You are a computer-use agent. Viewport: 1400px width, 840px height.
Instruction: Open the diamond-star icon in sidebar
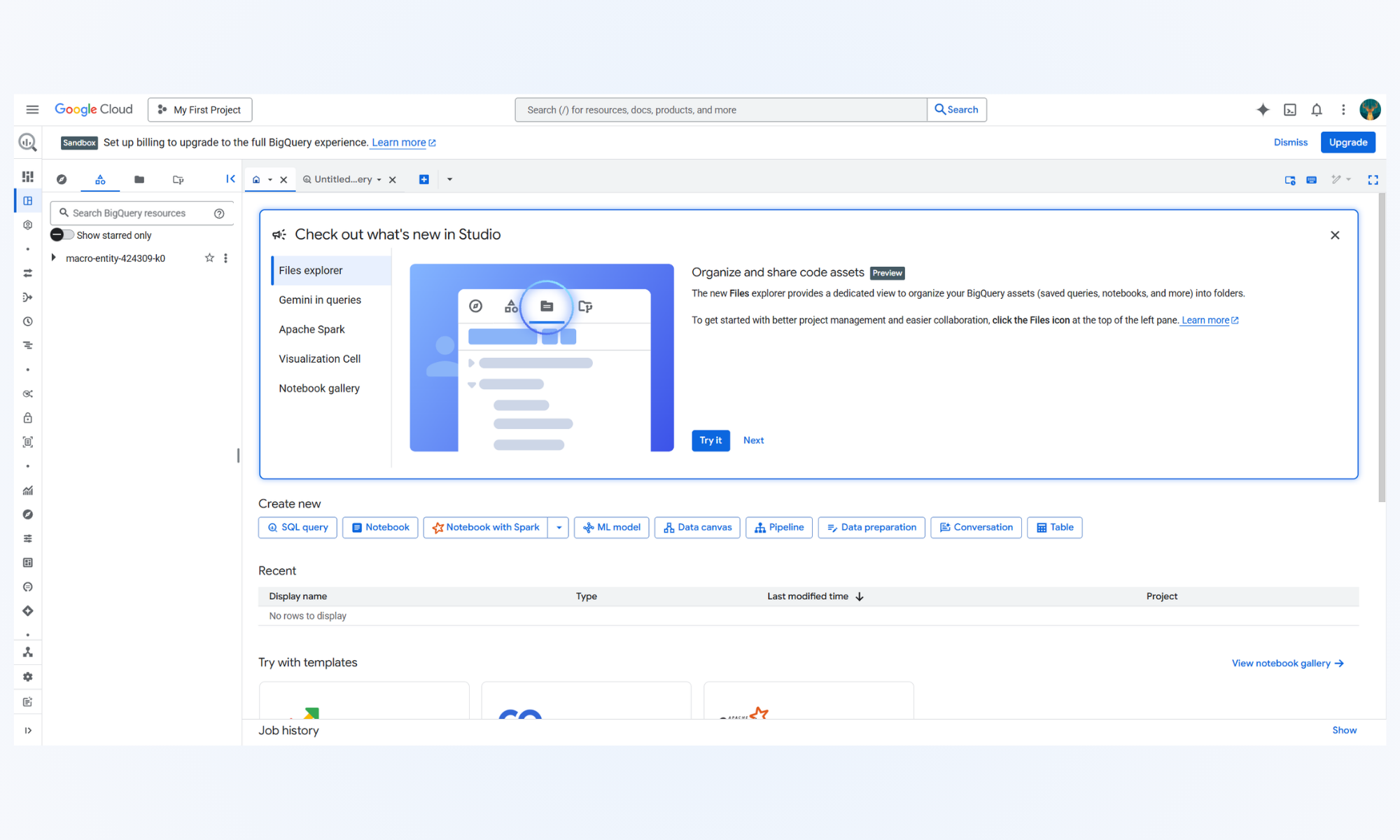pos(27,611)
